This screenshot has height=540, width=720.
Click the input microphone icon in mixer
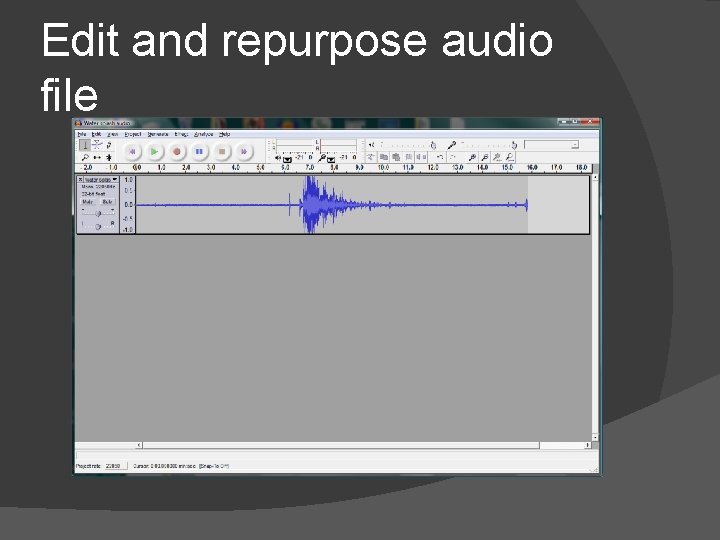click(x=452, y=145)
